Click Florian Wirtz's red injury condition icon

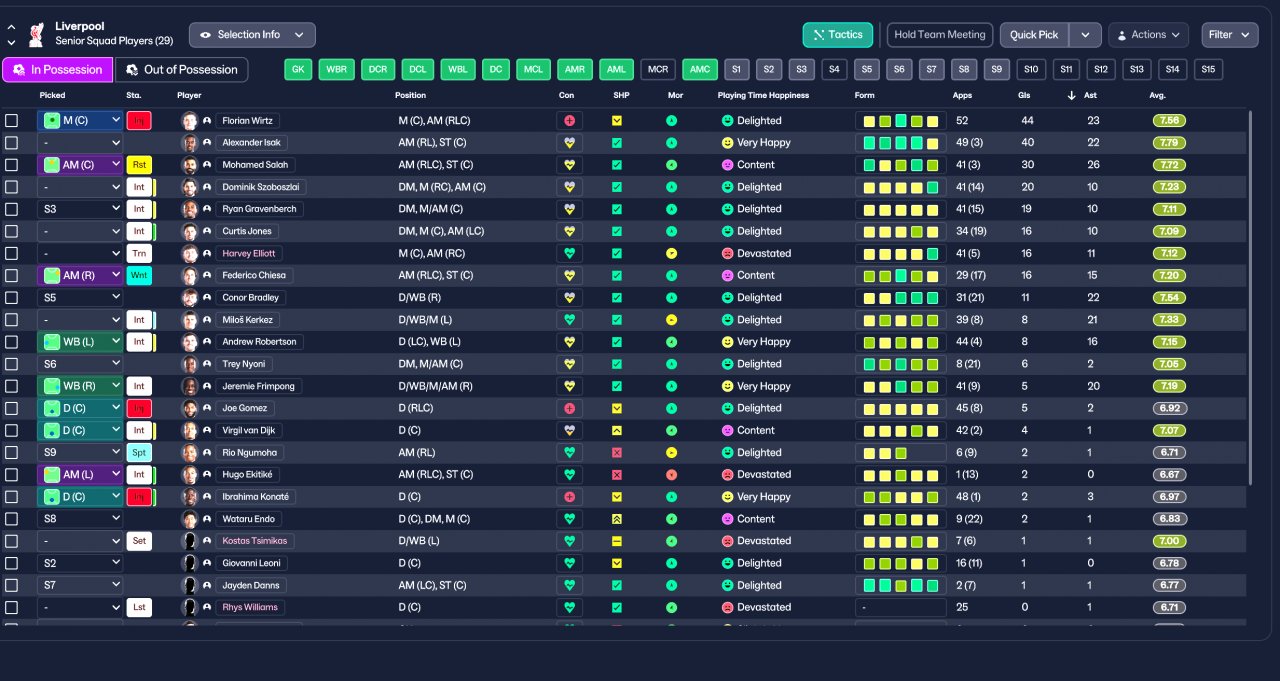click(570, 120)
